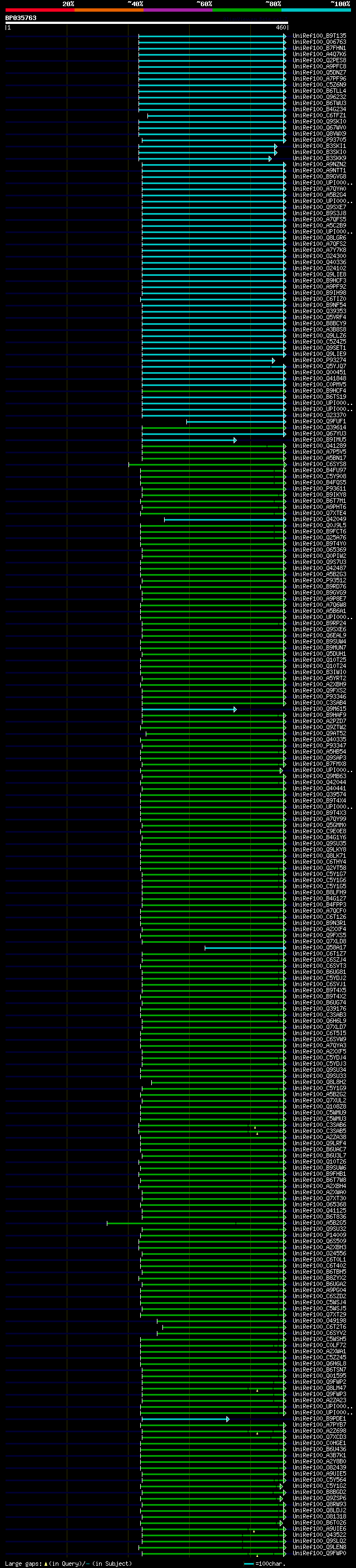
Task: Click the UniRef100_B3SKK9 hit name
Action: coord(319,159)
